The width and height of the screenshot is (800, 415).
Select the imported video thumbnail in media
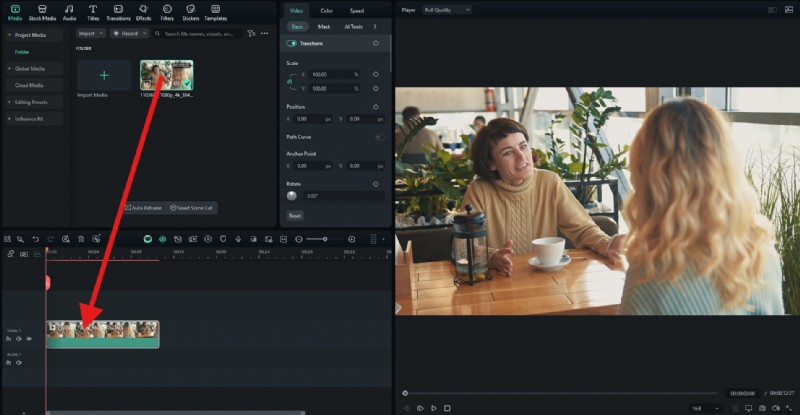167,75
